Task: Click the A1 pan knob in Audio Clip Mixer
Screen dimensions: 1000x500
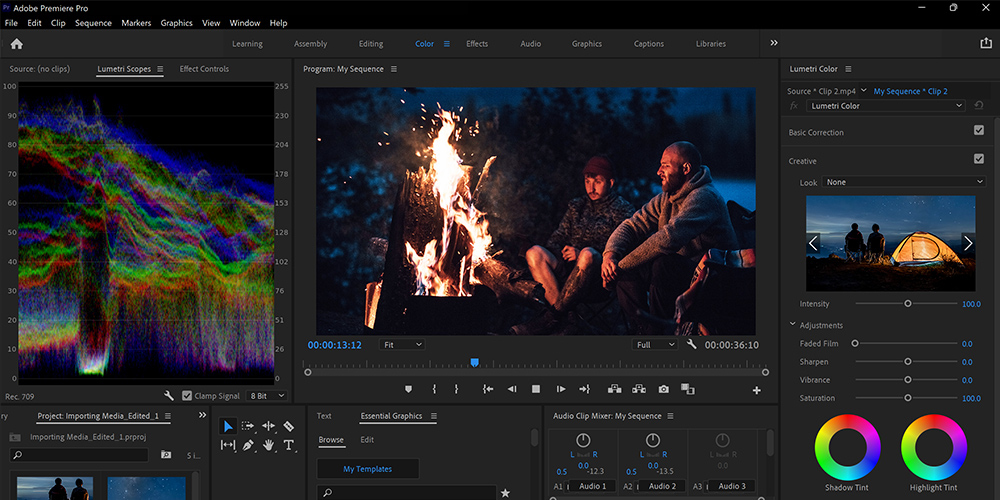Action: click(x=583, y=440)
